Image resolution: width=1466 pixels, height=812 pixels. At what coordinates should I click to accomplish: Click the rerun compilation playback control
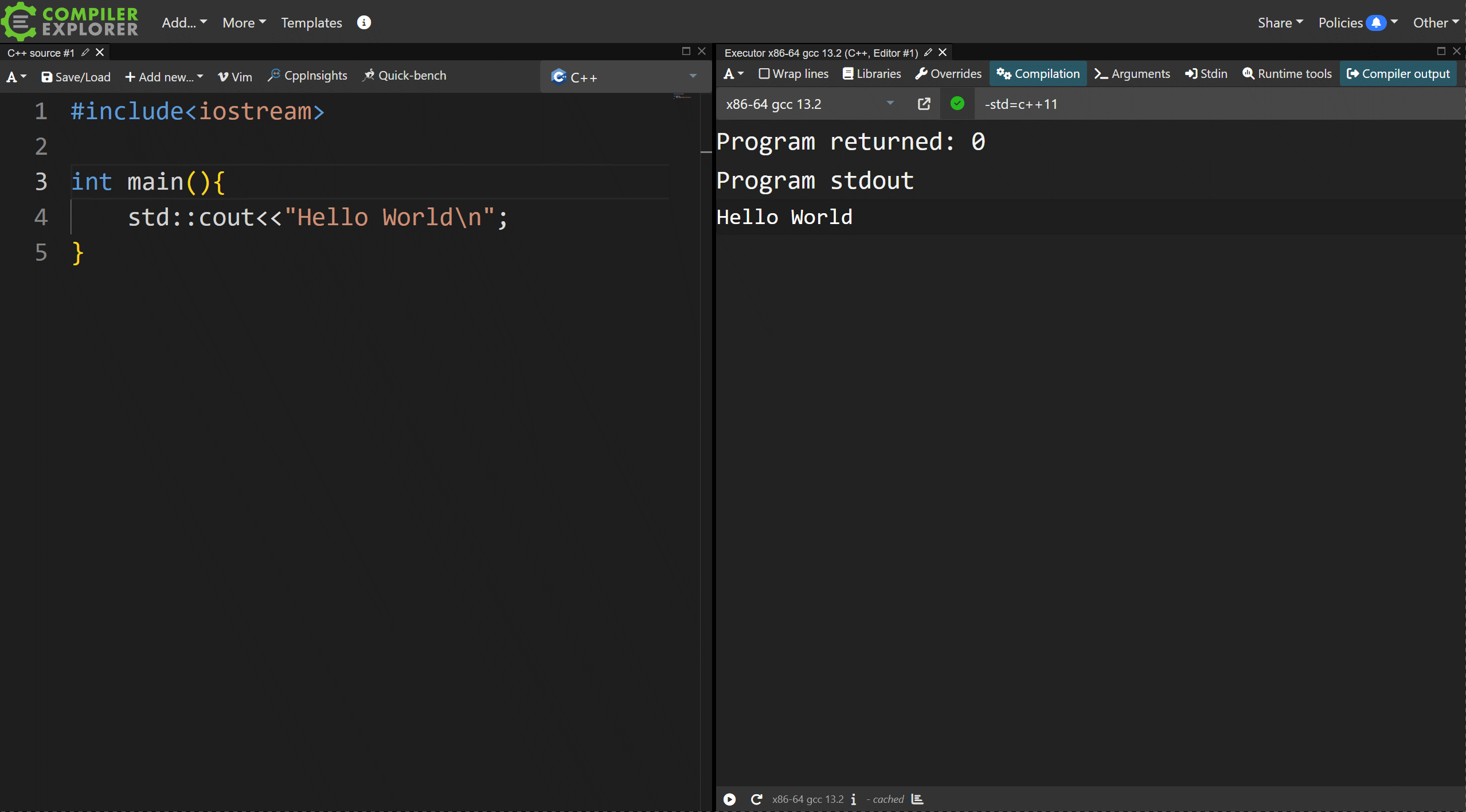pyautogui.click(x=757, y=798)
